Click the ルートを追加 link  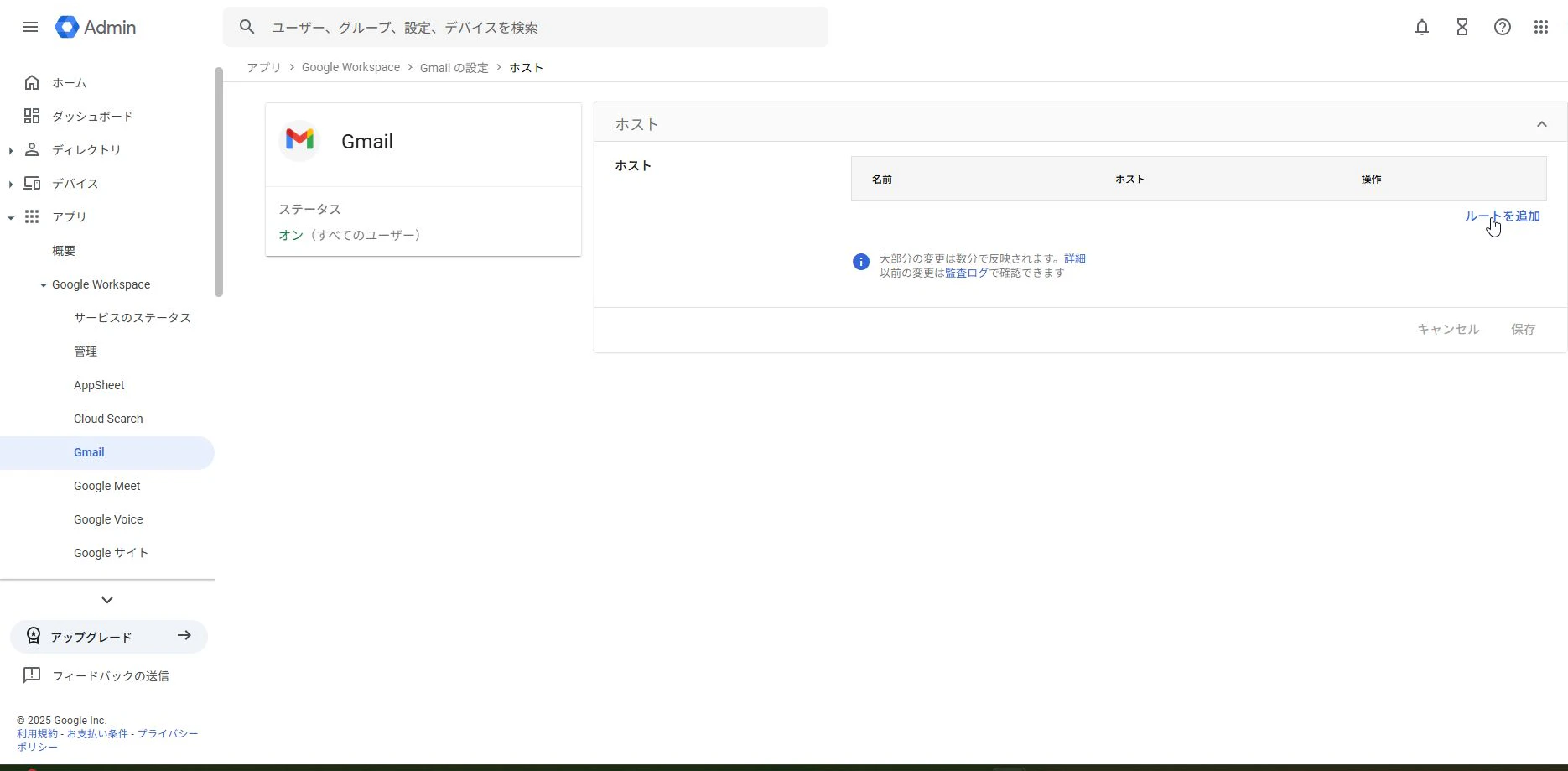[1502, 216]
